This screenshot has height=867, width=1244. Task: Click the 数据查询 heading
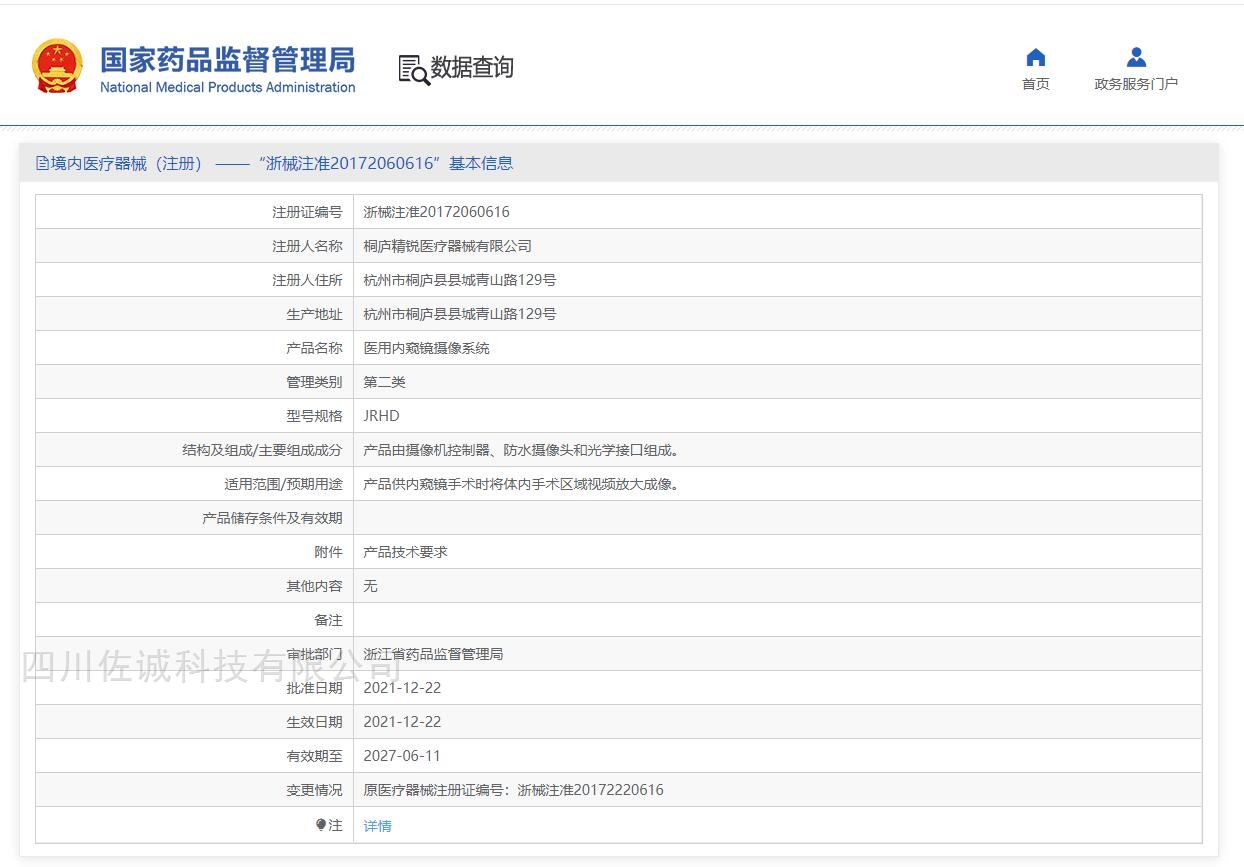pos(472,67)
